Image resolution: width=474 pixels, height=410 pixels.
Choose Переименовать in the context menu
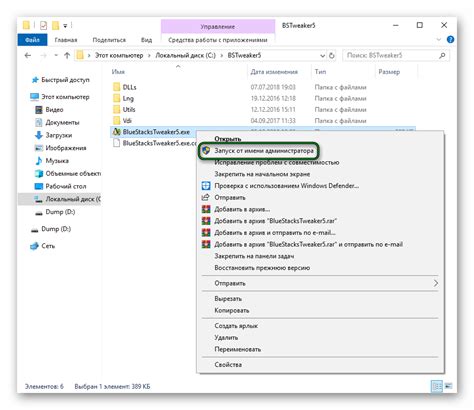[x=237, y=349]
